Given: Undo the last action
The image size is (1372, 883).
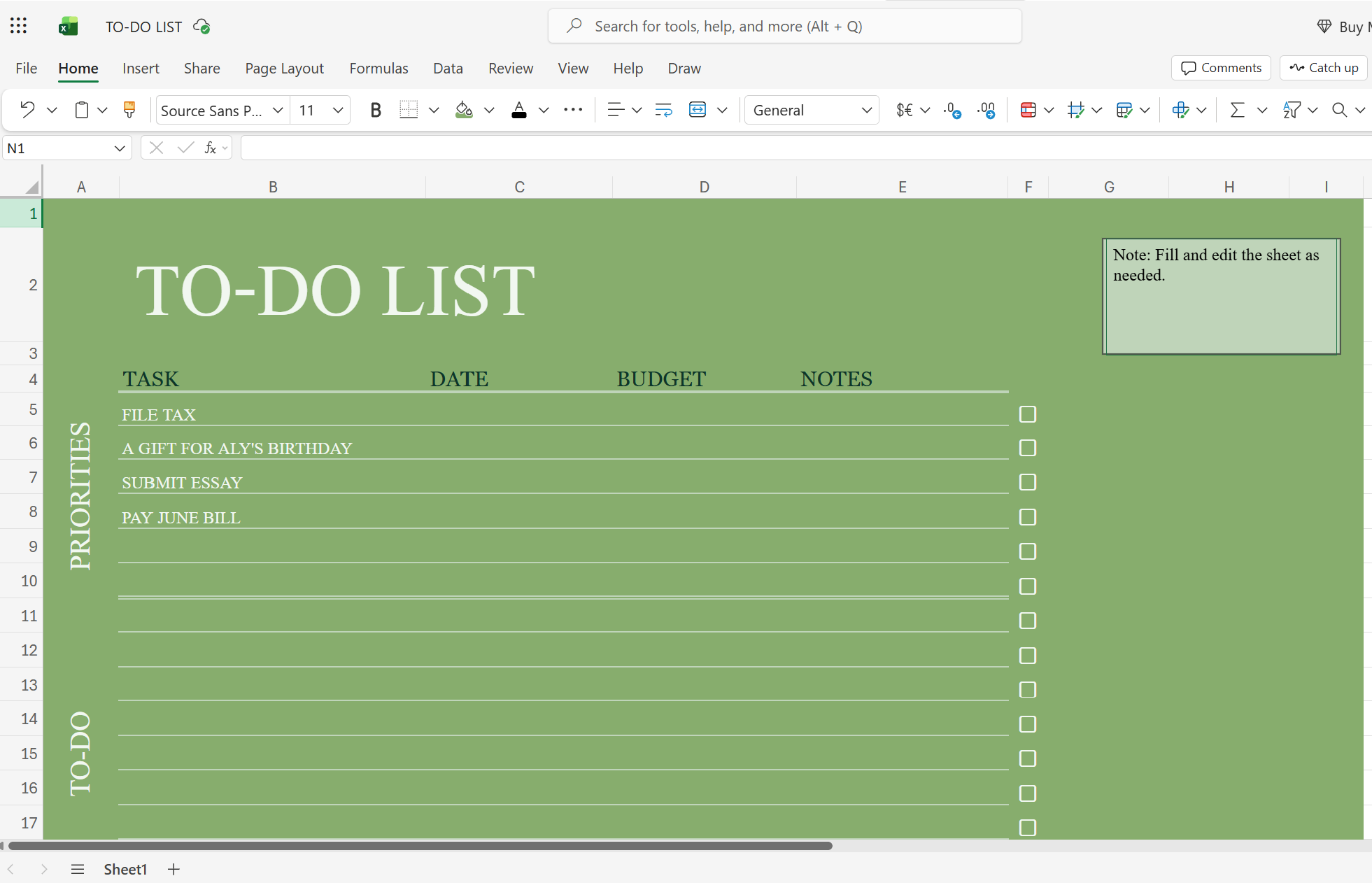Looking at the screenshot, I should [x=27, y=110].
